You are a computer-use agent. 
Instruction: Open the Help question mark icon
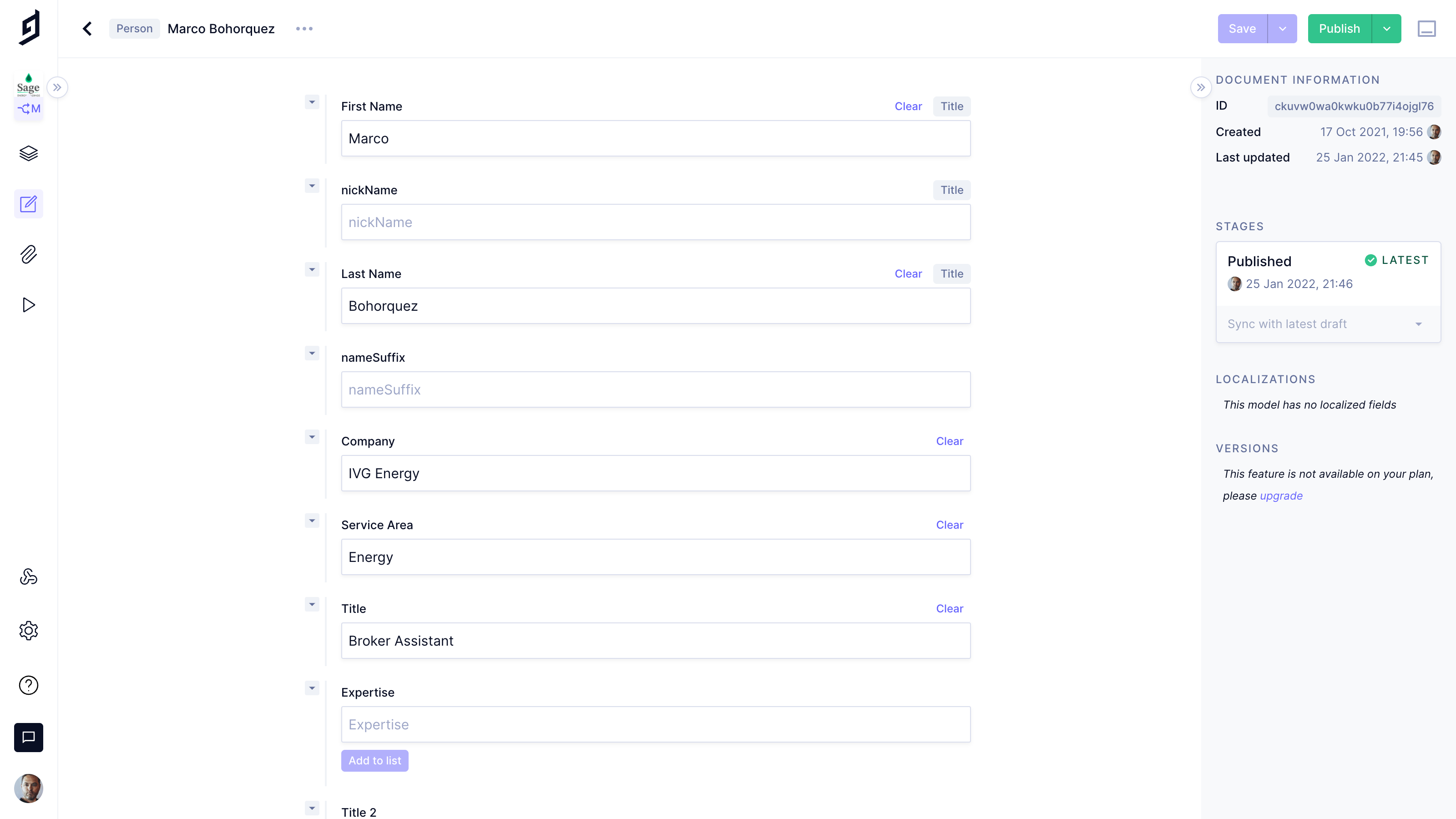click(x=28, y=685)
